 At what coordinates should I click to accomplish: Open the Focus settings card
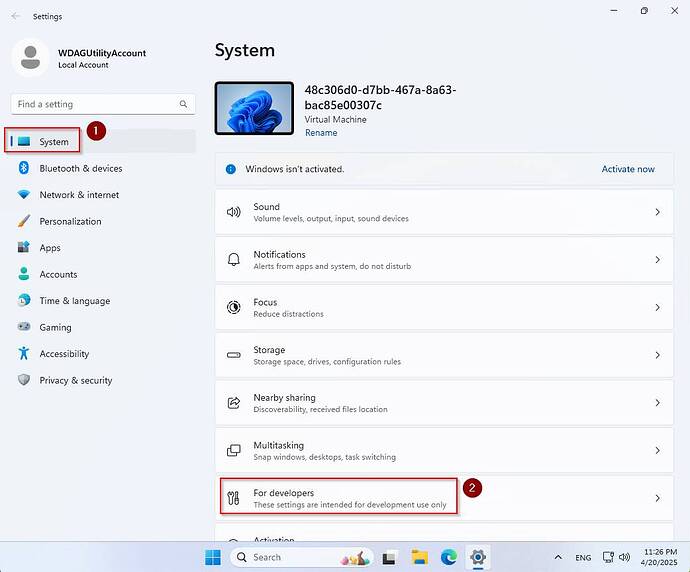click(x=444, y=307)
